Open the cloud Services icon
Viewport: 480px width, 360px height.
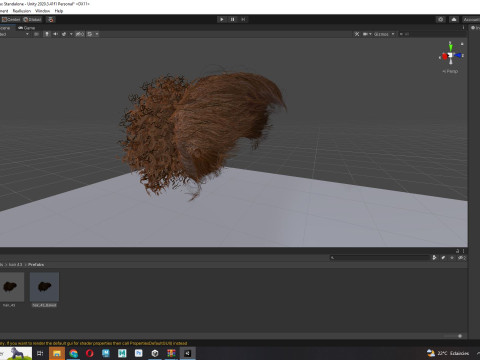[x=454, y=19]
